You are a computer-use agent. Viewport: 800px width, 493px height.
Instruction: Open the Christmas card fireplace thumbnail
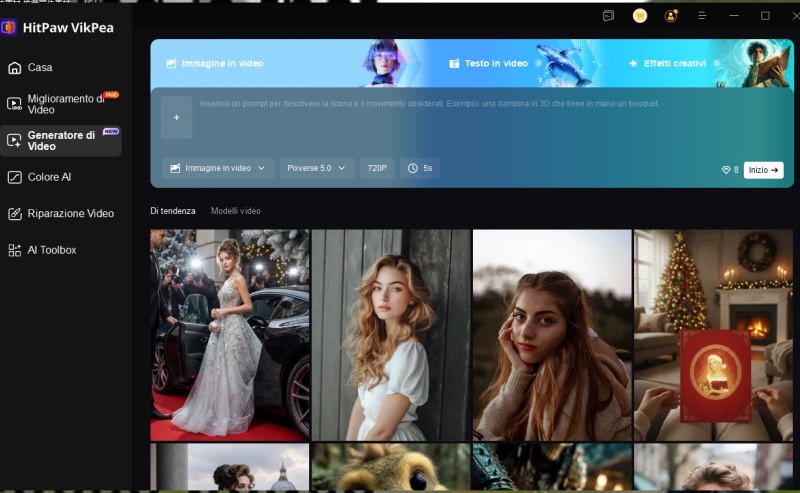tap(713, 335)
